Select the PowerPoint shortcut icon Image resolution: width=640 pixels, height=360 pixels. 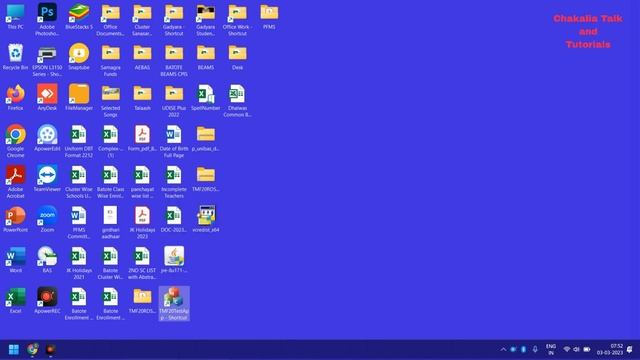[16, 219]
